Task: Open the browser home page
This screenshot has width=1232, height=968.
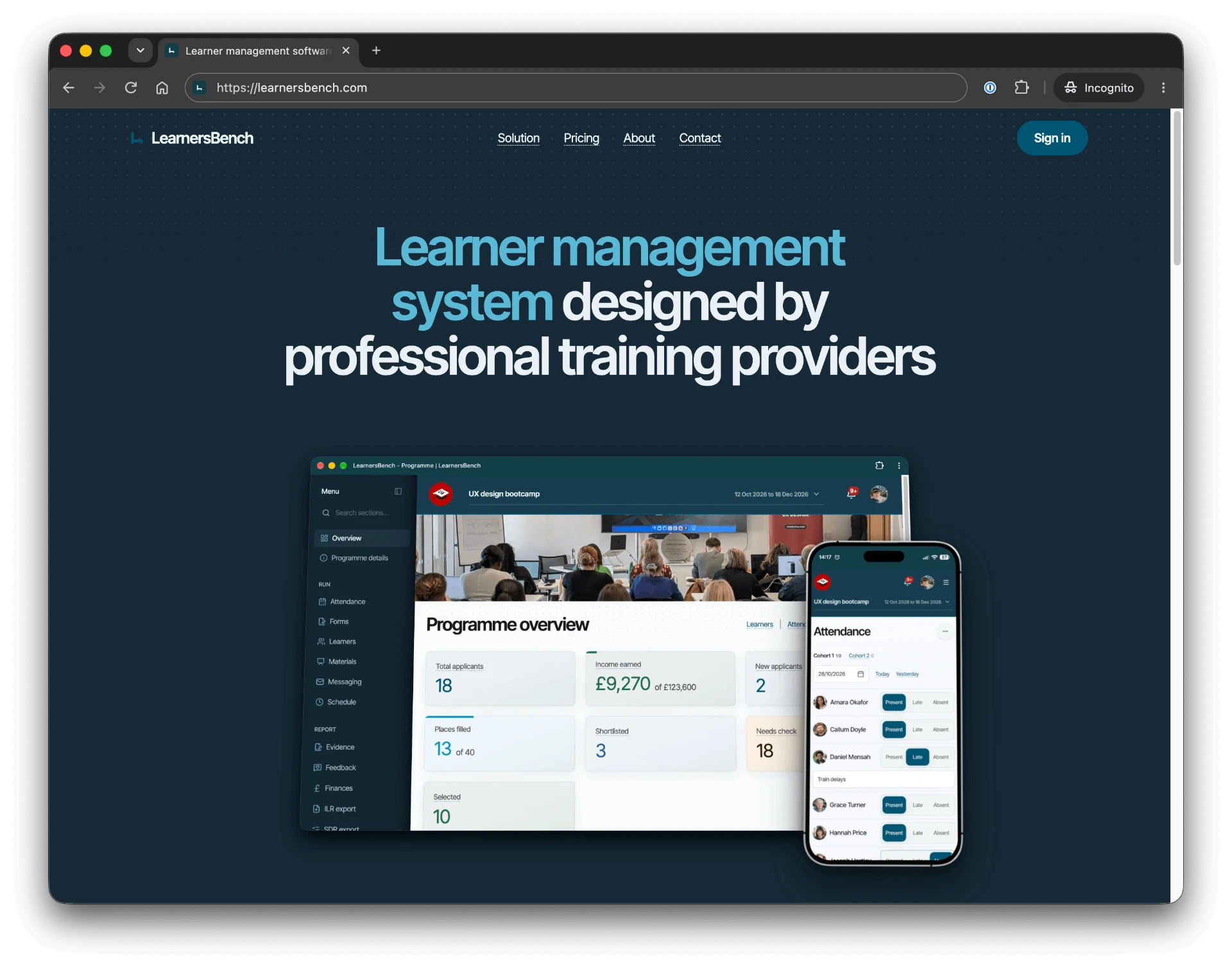Action: click(x=162, y=88)
